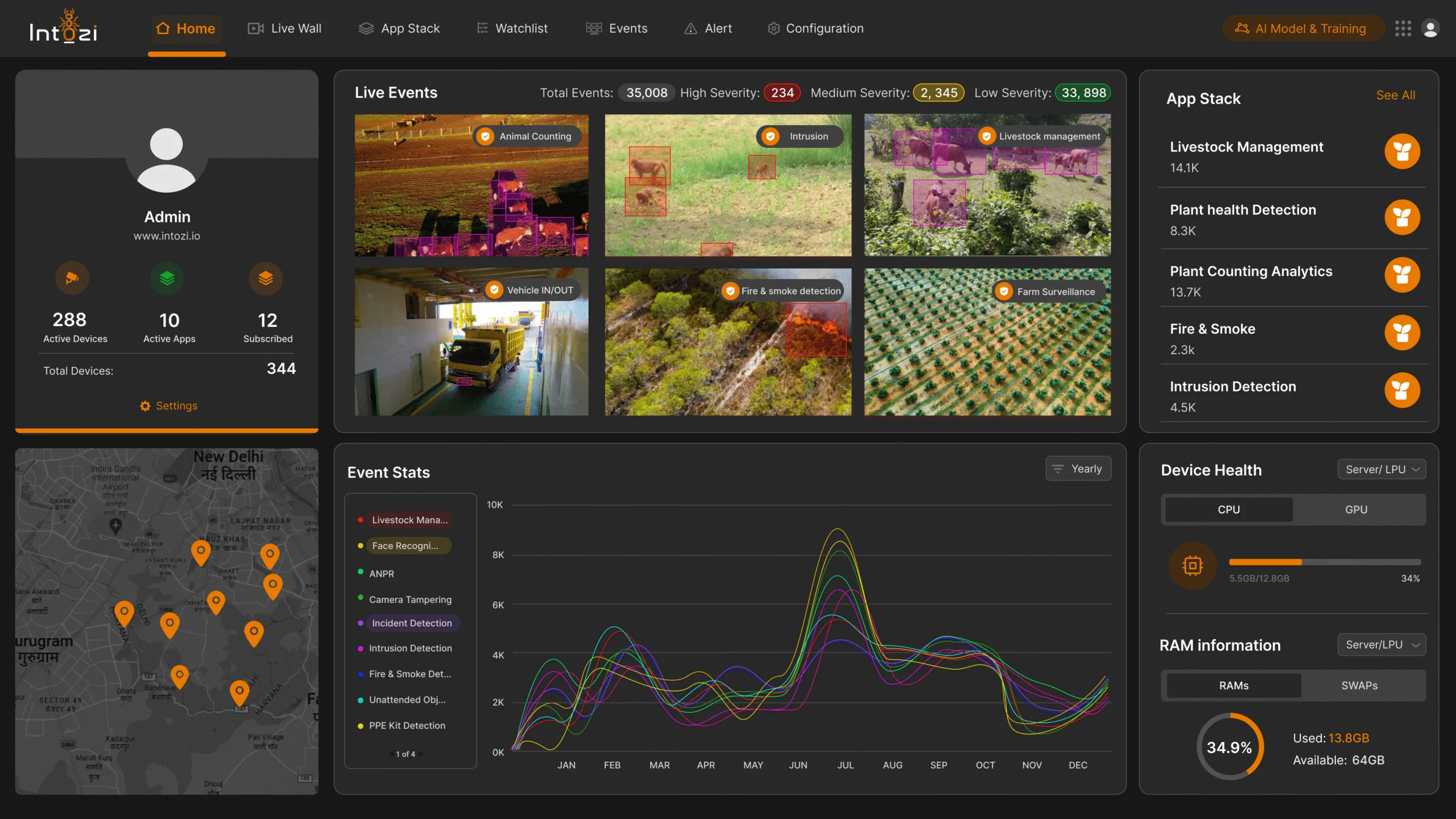This screenshot has width=1456, height=819.
Task: Open the Settings link
Action: tap(168, 406)
